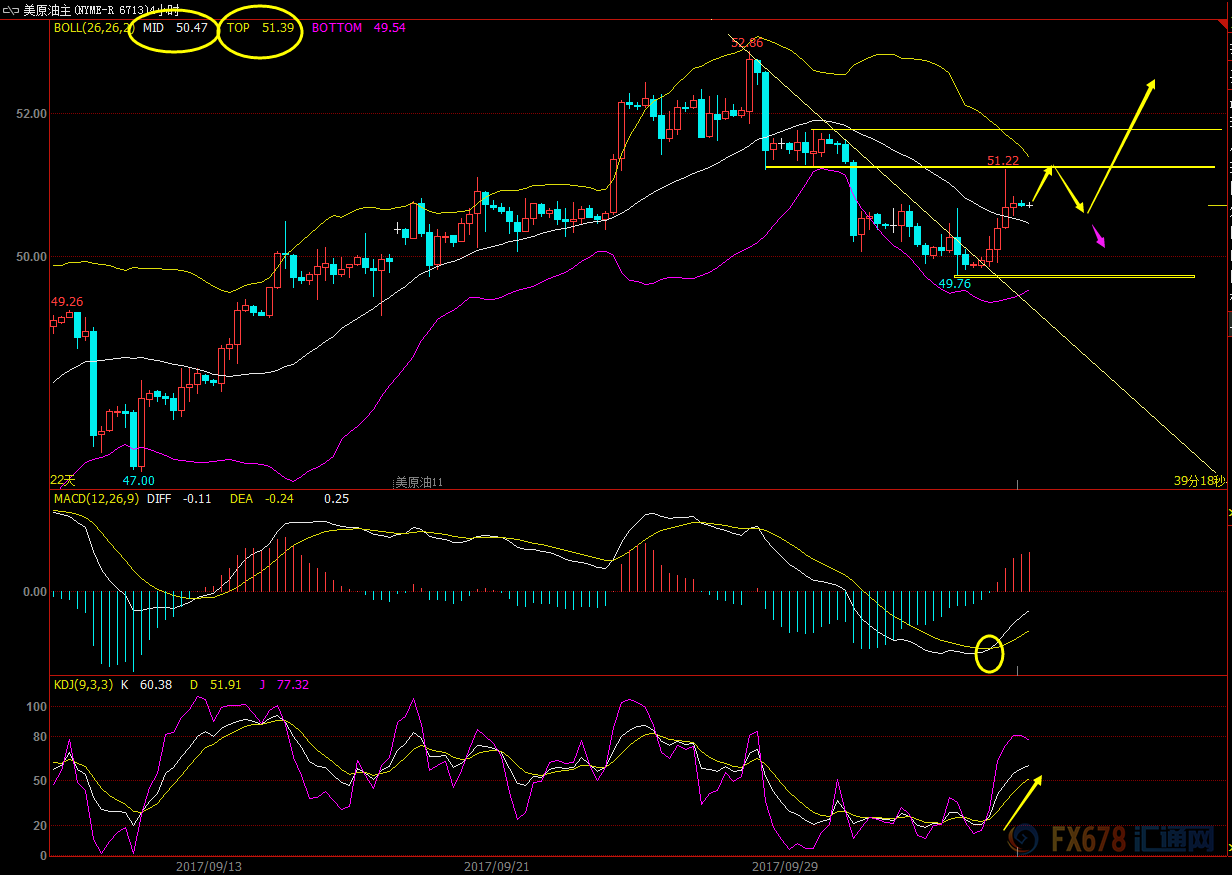Click the 52.86 high price label
Image resolution: width=1232 pixels, height=875 pixels.
pos(747,43)
